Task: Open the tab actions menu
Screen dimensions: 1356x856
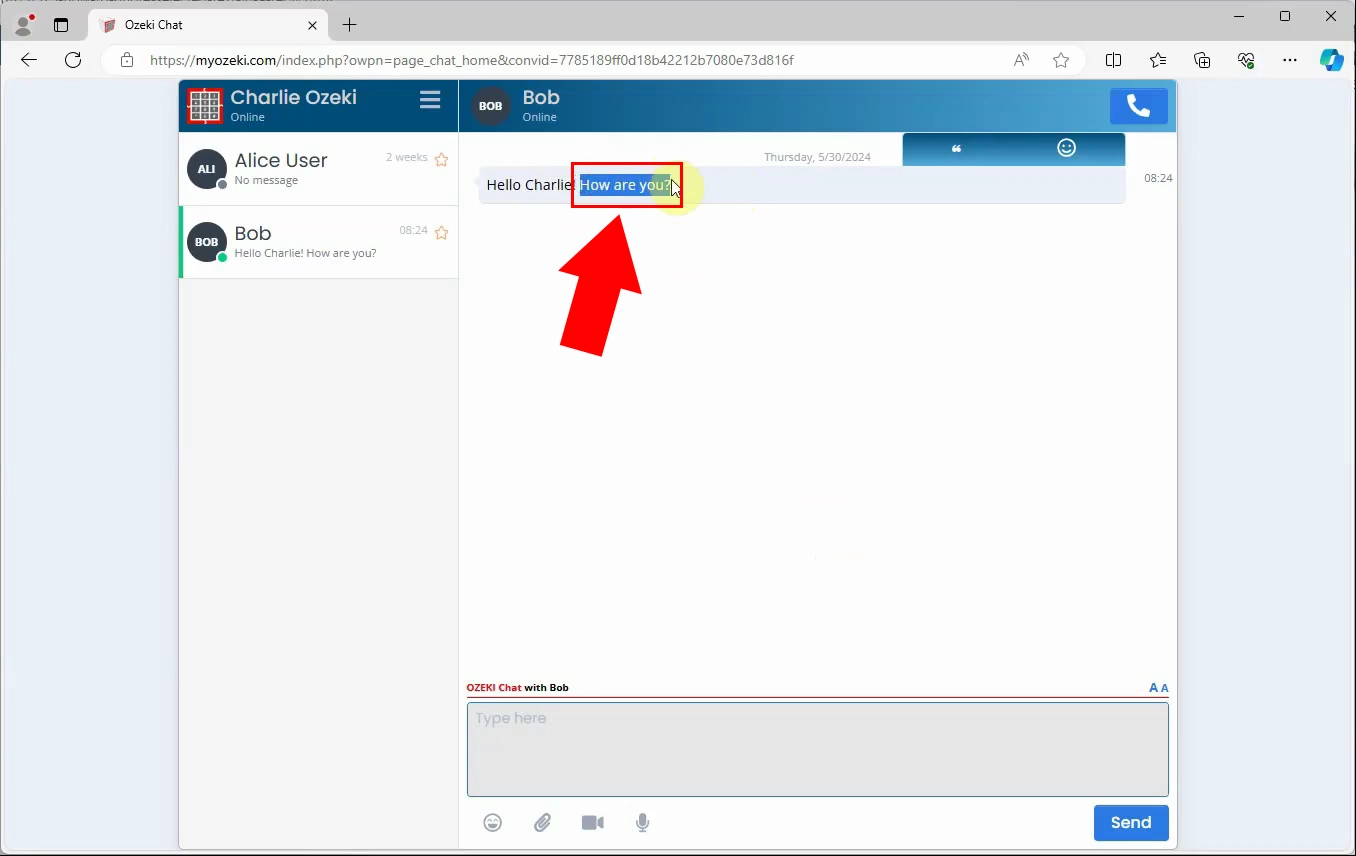Action: click(61, 25)
